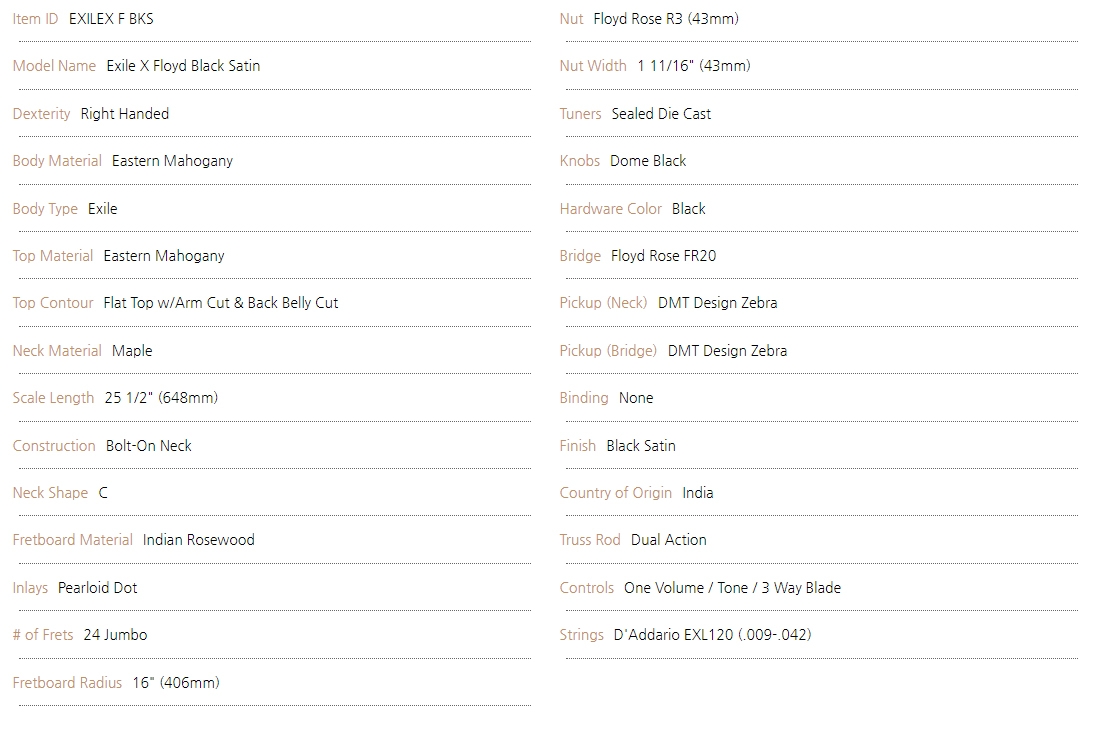
Task: Click the Neck Material Maple value
Action: tap(132, 351)
